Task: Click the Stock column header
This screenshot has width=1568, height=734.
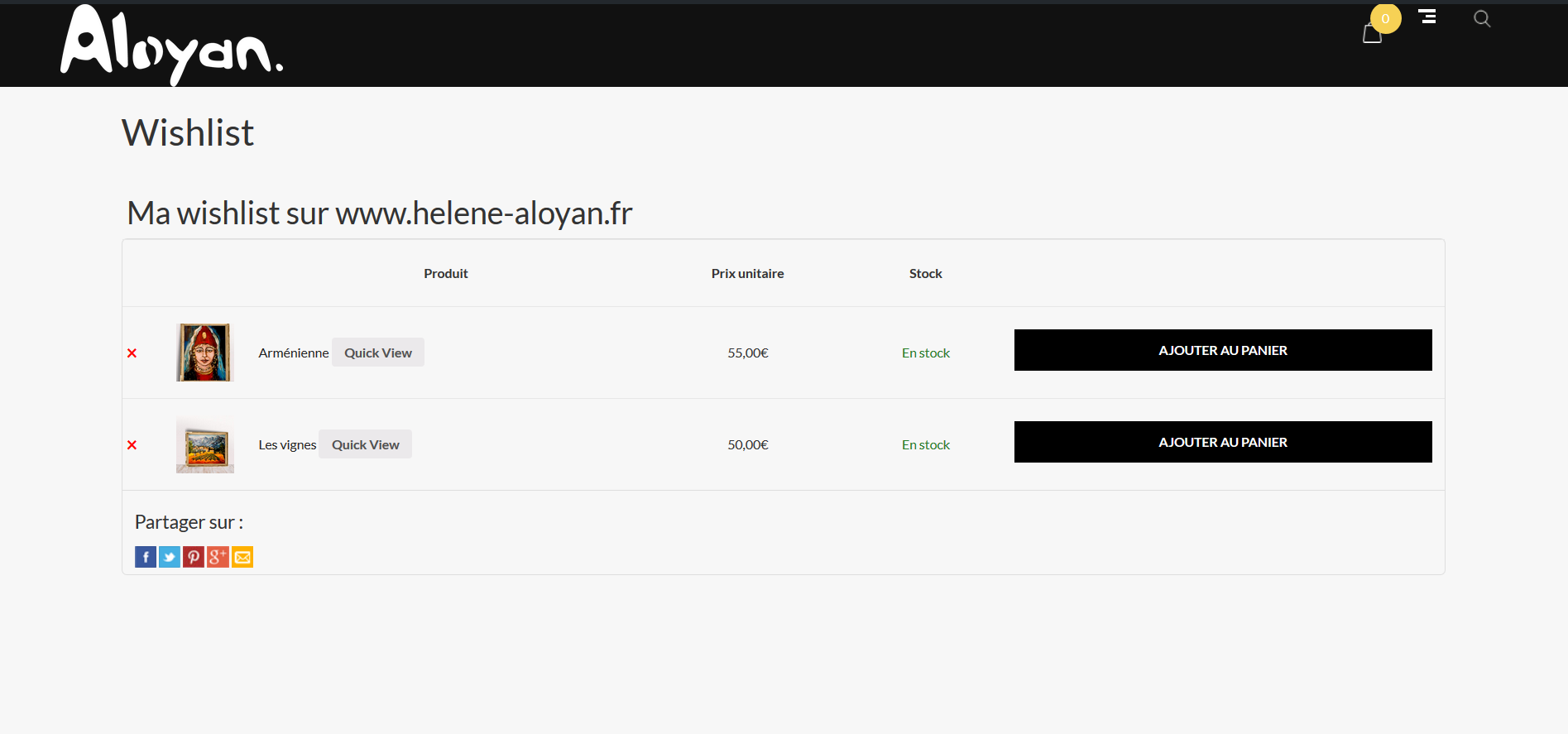Action: pos(926,274)
